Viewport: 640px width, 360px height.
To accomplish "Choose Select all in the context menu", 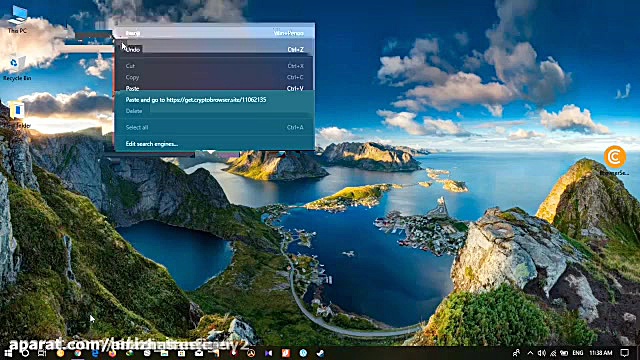I will 215,127.
